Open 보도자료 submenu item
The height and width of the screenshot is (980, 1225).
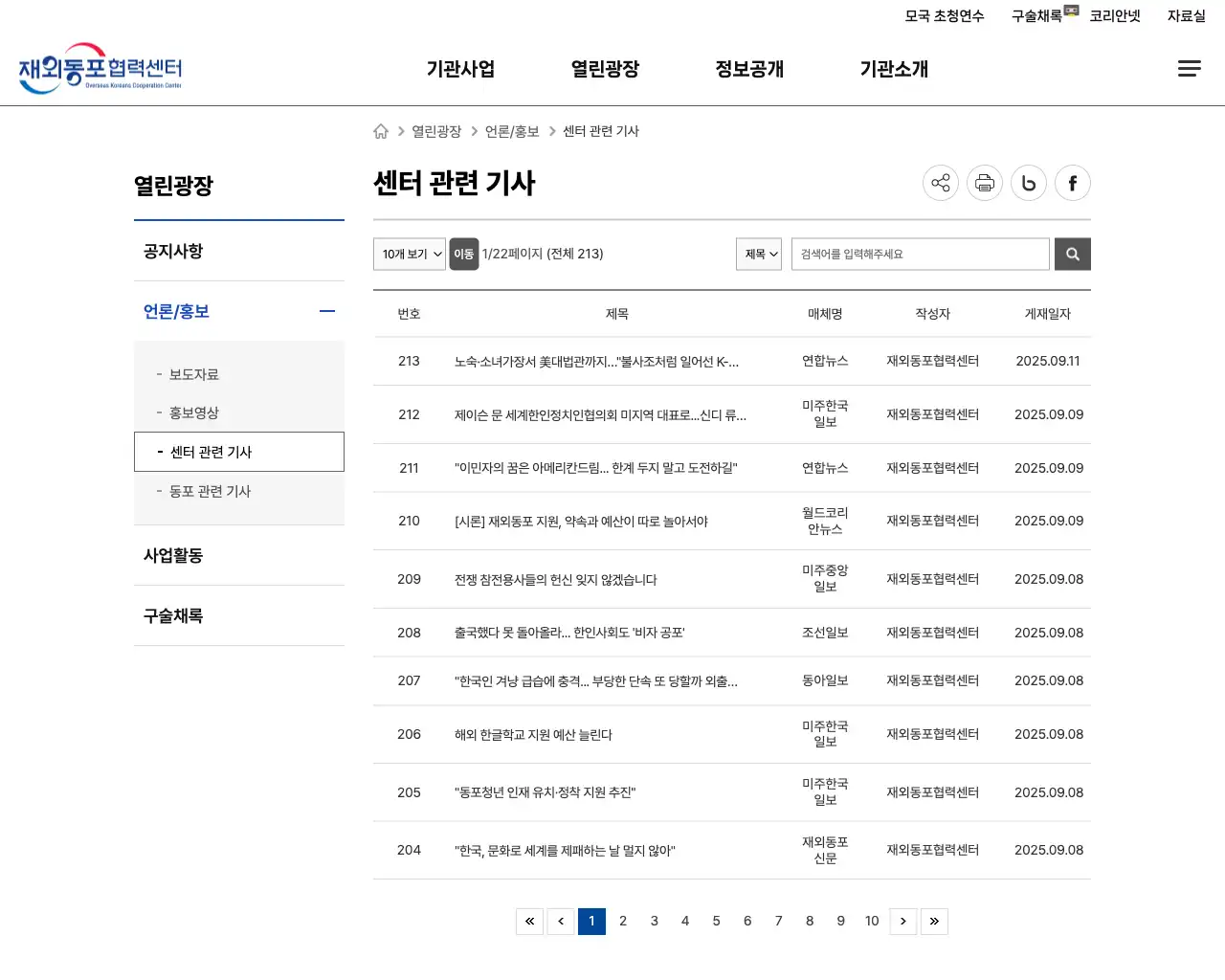point(194,374)
